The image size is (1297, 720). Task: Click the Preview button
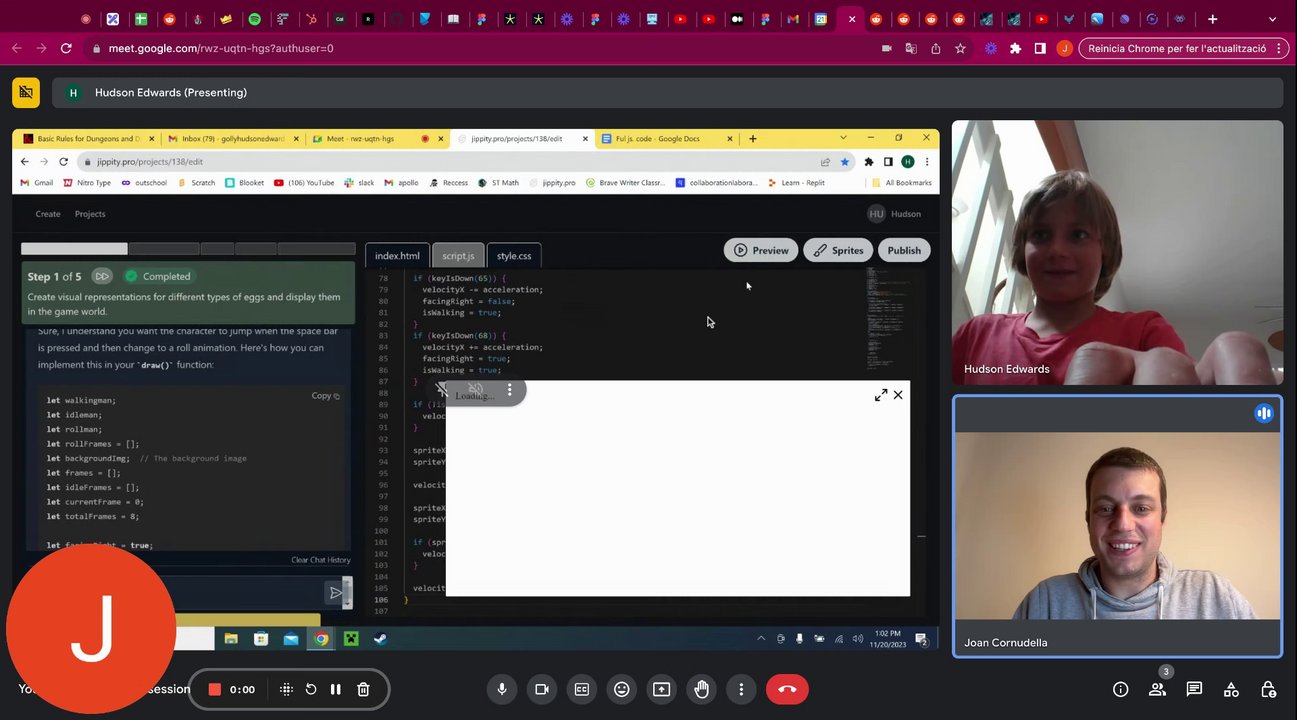pos(761,250)
